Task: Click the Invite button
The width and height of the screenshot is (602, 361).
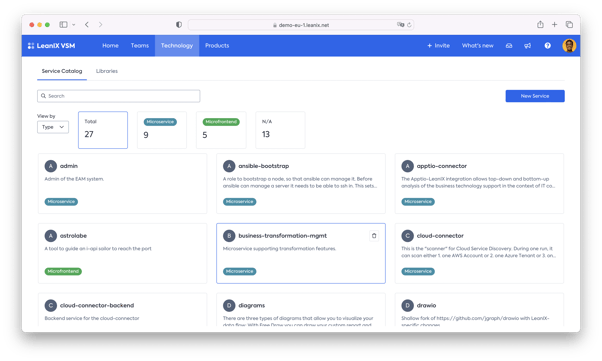Action: (438, 46)
